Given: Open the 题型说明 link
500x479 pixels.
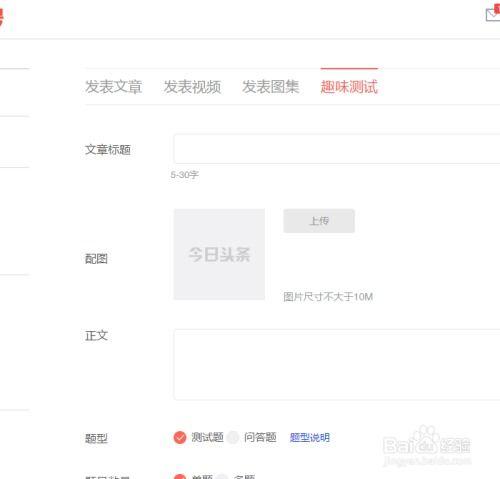Looking at the screenshot, I should (310, 437).
